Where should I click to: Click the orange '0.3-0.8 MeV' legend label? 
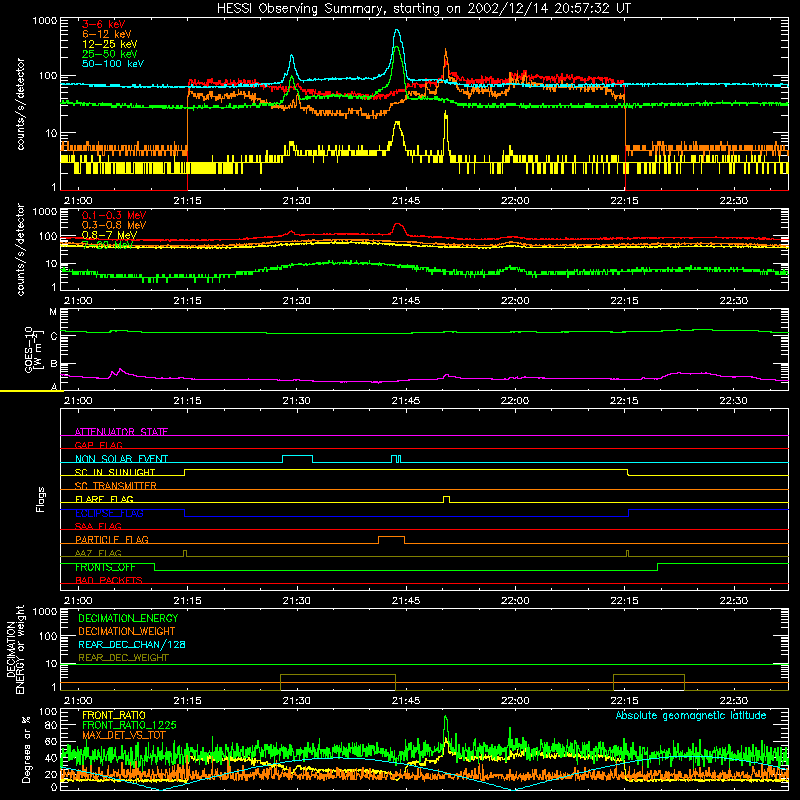(x=114, y=225)
